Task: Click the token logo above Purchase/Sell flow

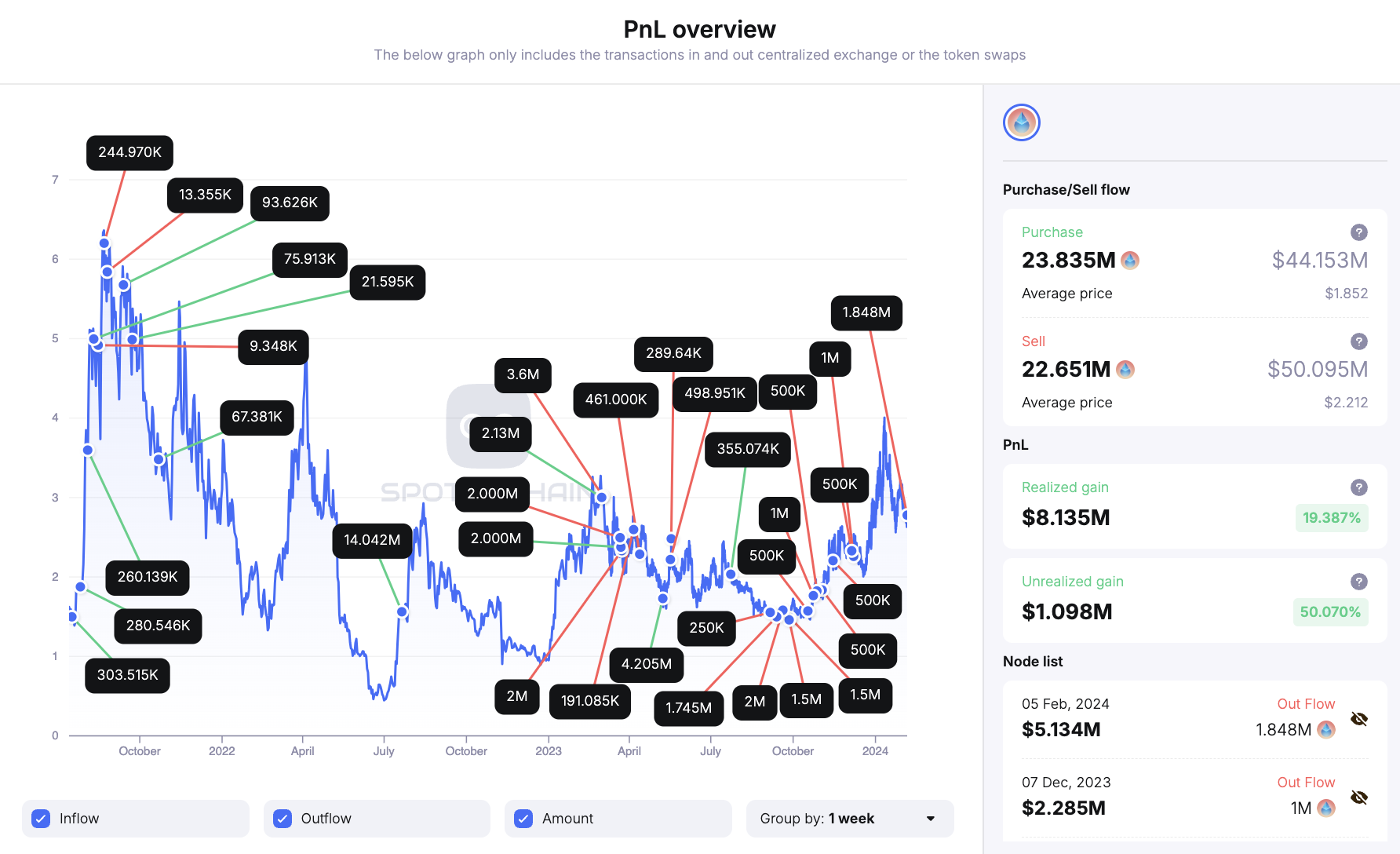Action: tap(1021, 122)
